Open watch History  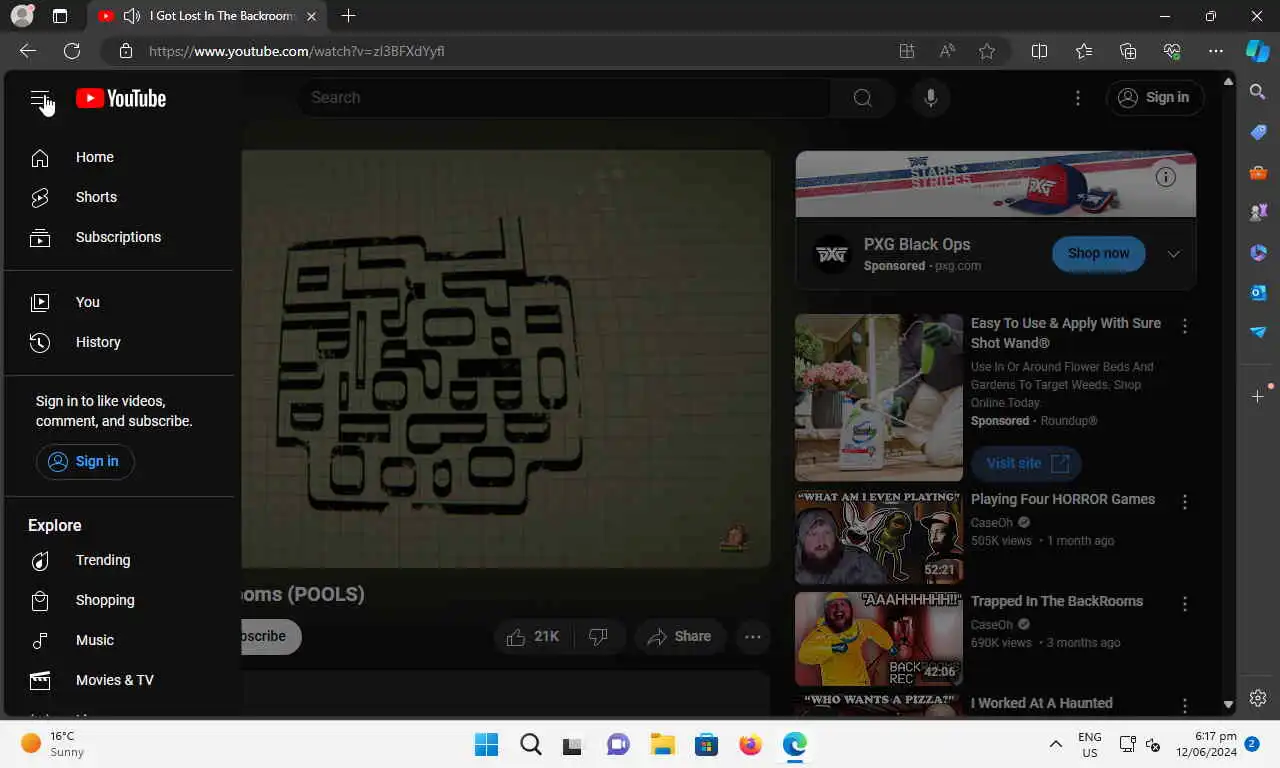tap(120, 342)
